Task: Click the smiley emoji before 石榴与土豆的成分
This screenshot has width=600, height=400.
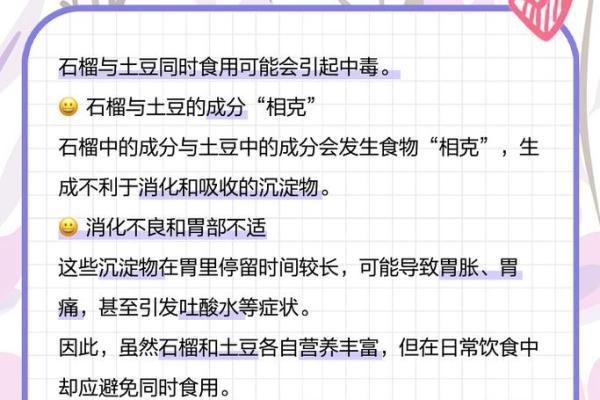Action: click(x=68, y=107)
